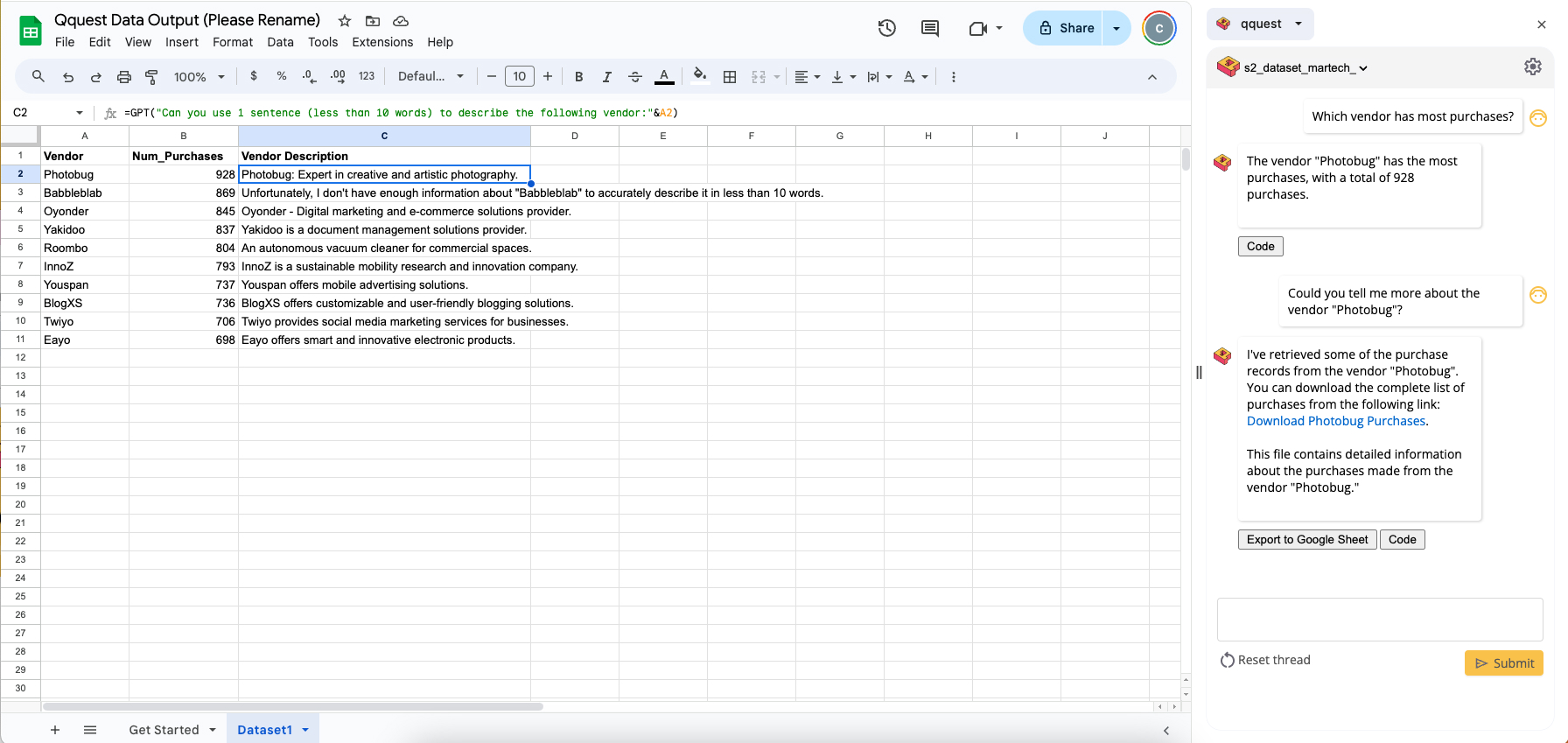Switch to the Get Started tab

164,730
